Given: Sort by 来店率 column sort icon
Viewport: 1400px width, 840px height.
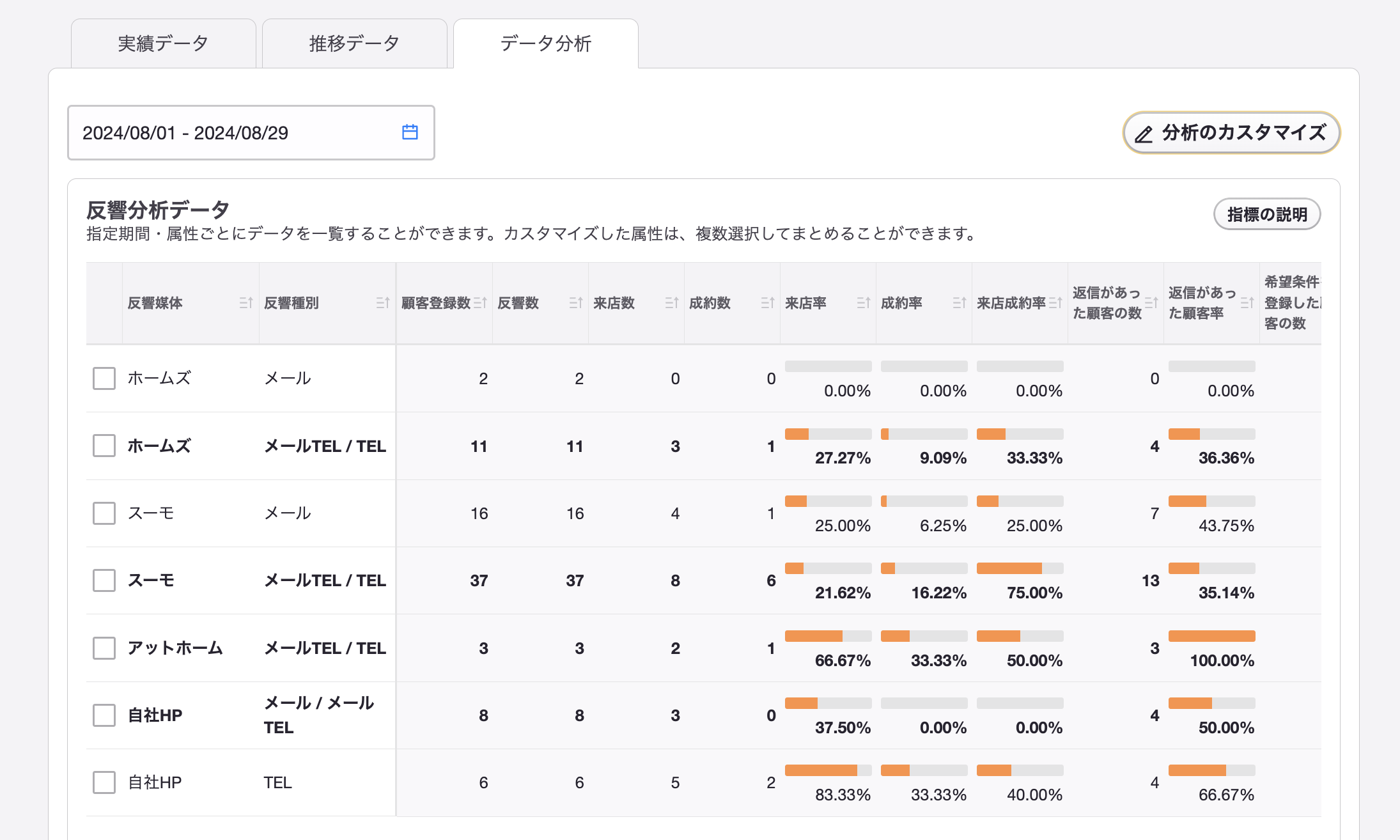Looking at the screenshot, I should (x=864, y=303).
